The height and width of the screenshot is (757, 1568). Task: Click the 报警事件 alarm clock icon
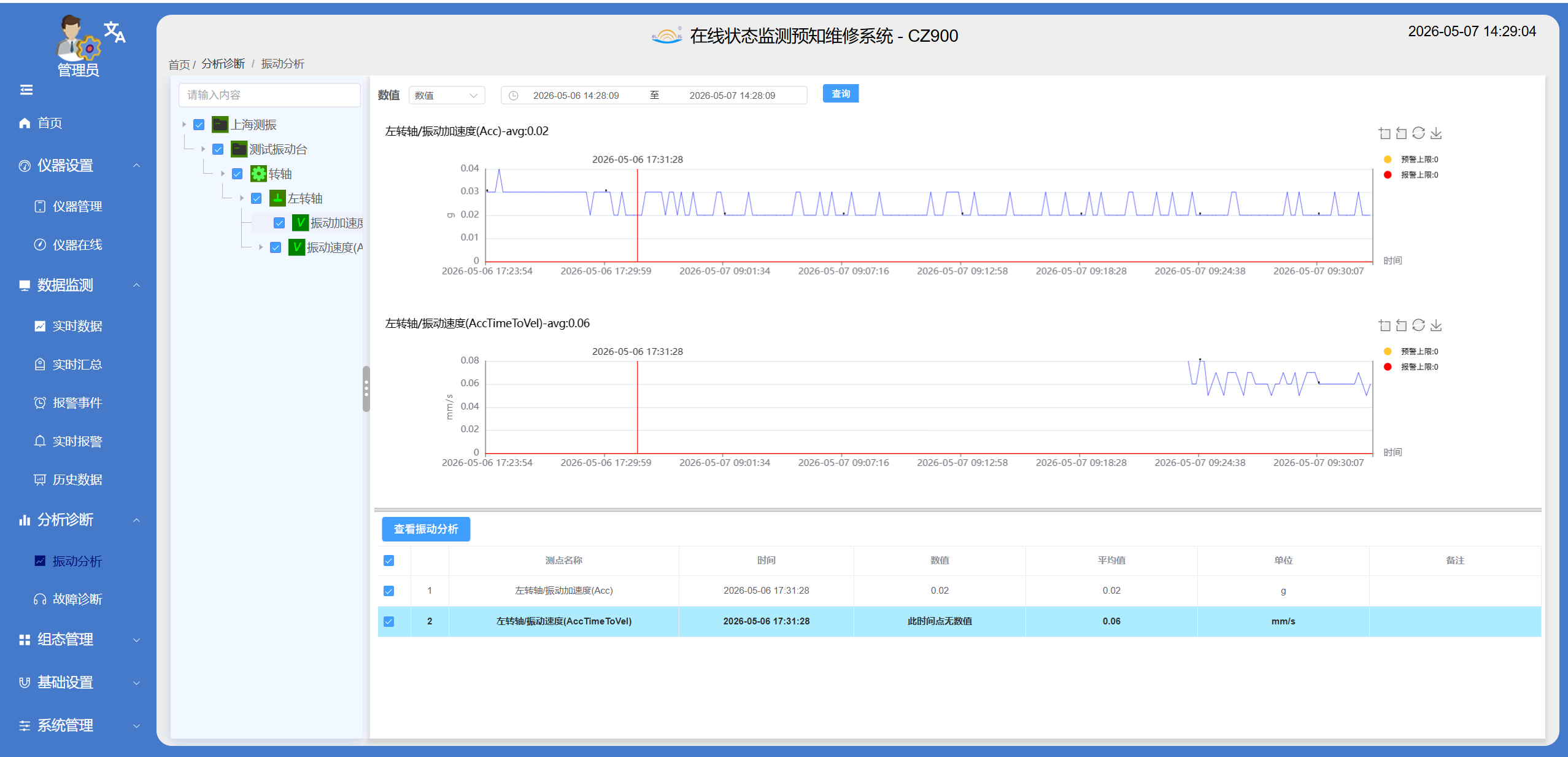point(40,403)
